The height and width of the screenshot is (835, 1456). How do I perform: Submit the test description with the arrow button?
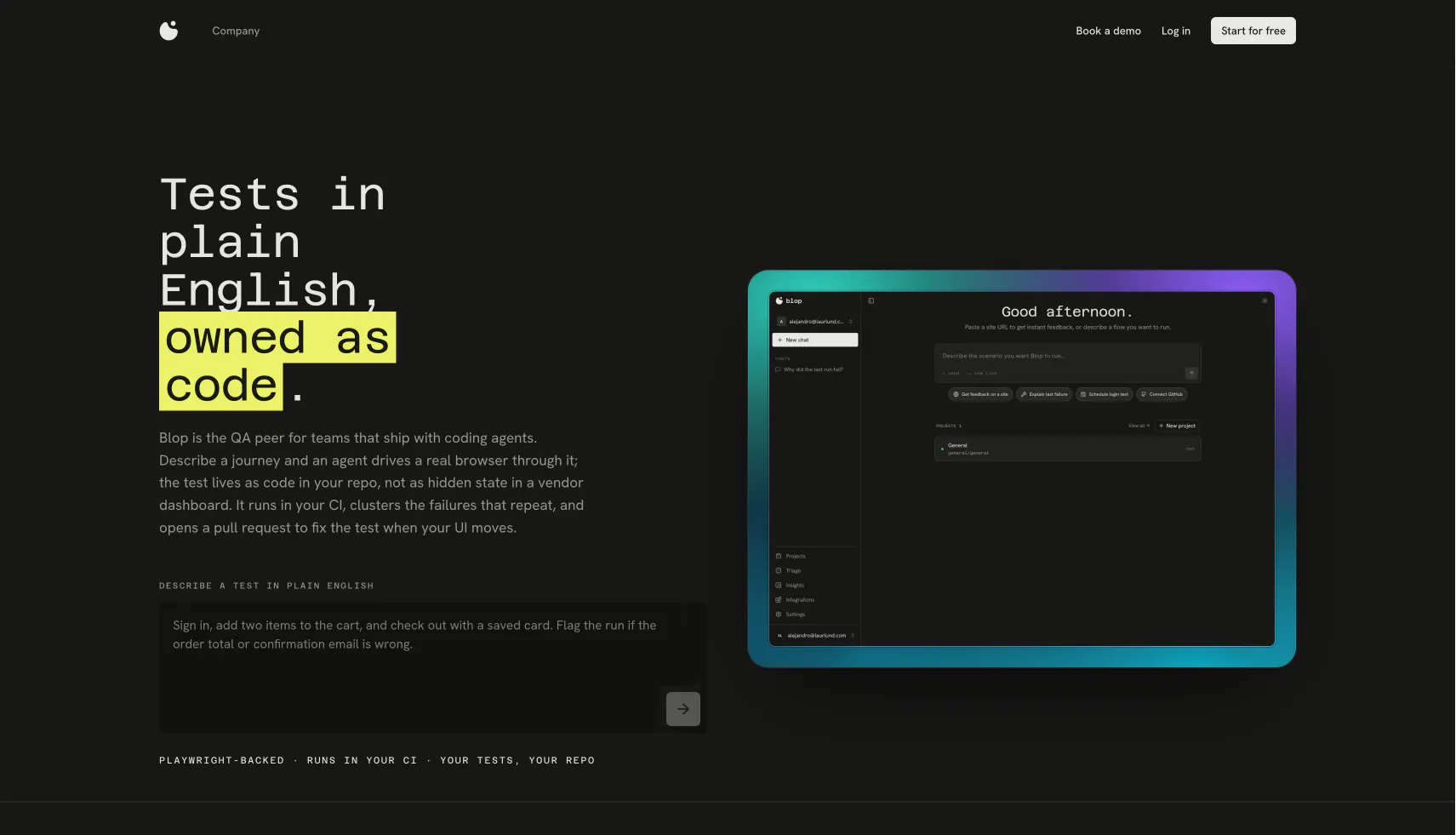682,708
